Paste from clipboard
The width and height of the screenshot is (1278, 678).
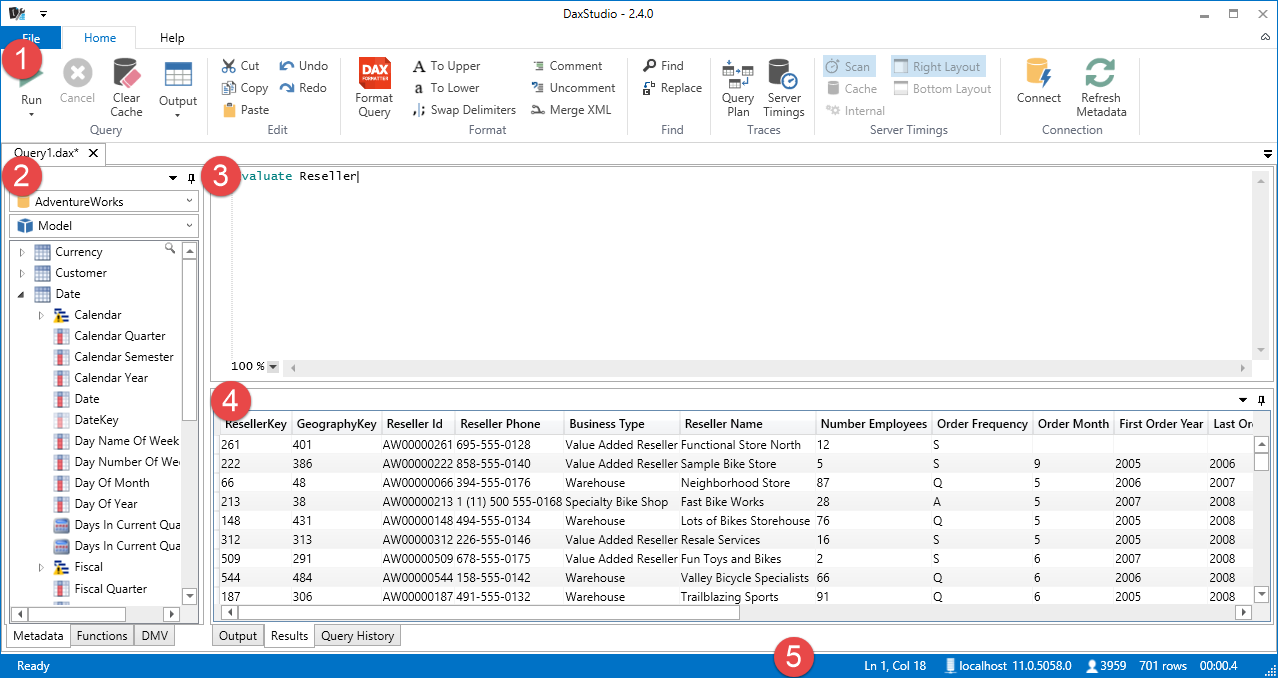click(x=245, y=110)
